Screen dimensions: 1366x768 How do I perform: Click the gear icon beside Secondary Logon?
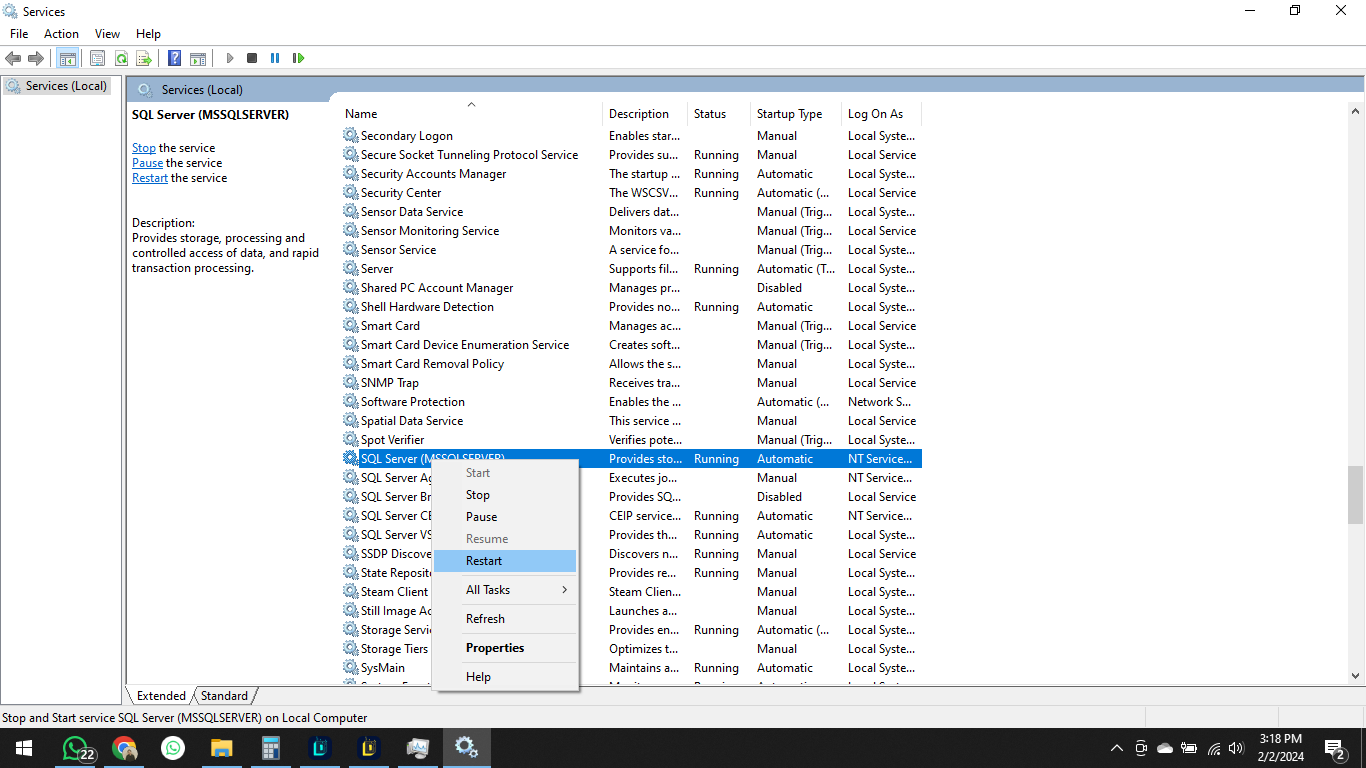point(350,135)
